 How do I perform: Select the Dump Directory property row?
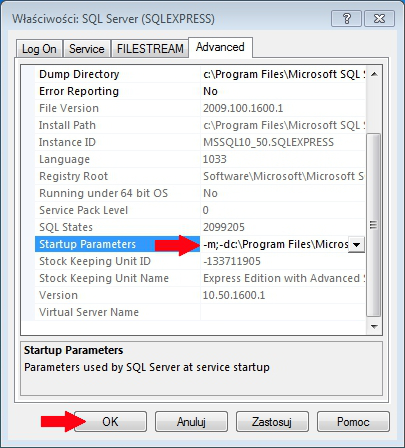click(x=200, y=74)
